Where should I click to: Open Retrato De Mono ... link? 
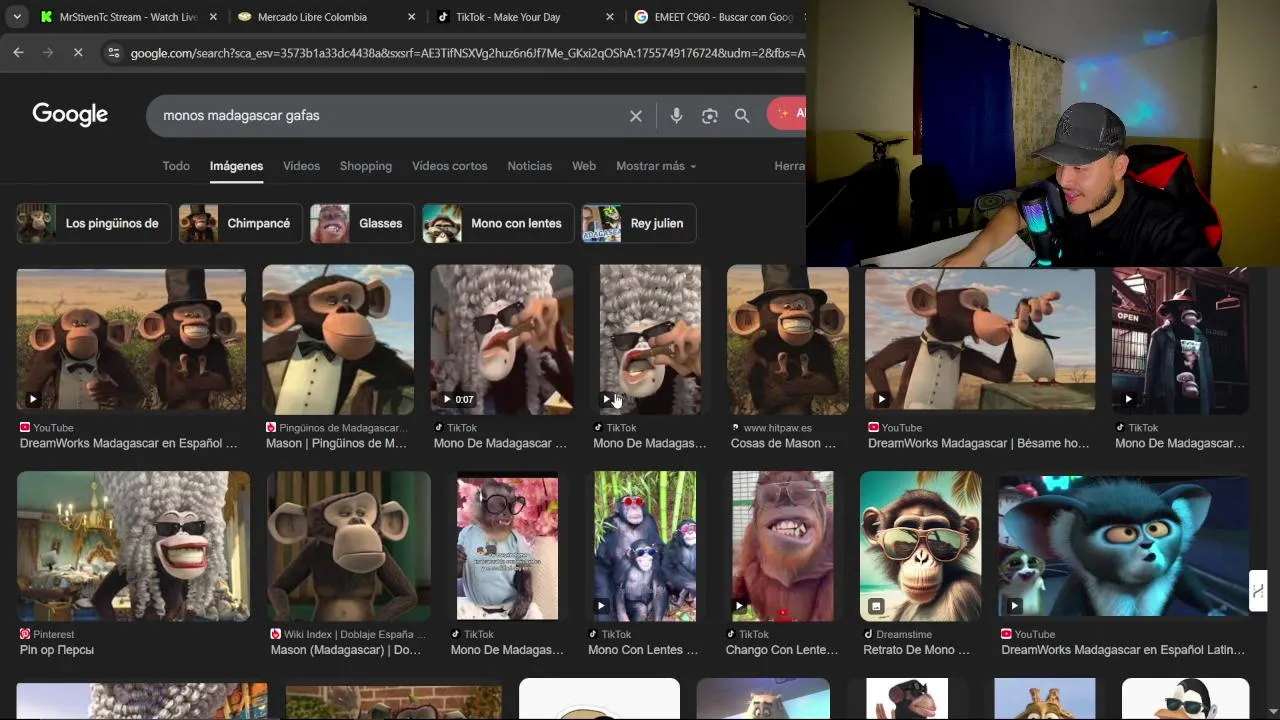click(x=916, y=650)
